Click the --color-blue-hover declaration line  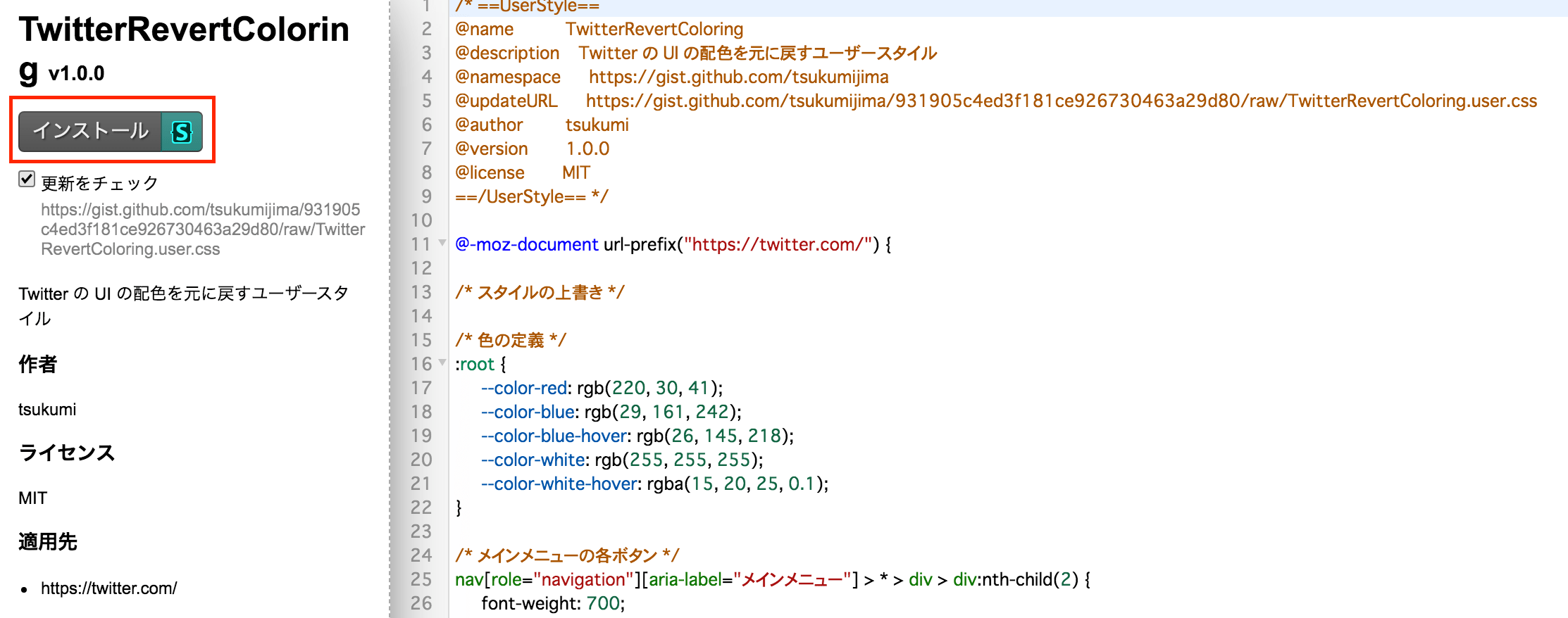(x=637, y=436)
